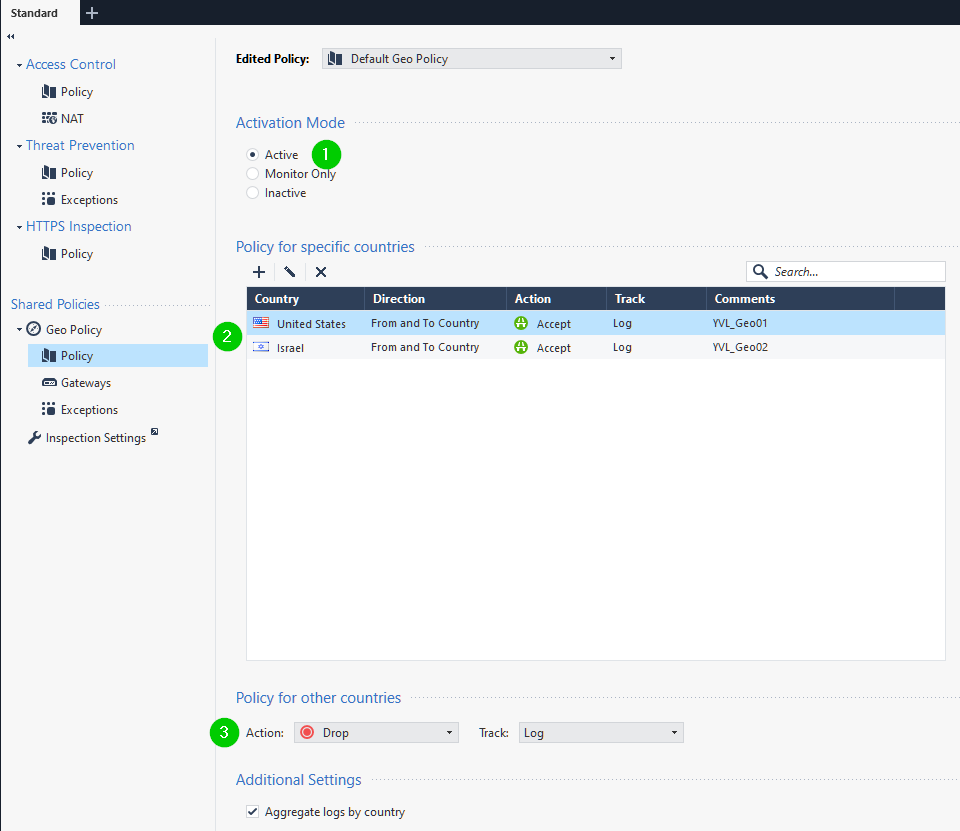Select Inactive activation mode
The height and width of the screenshot is (831, 960).
252,193
